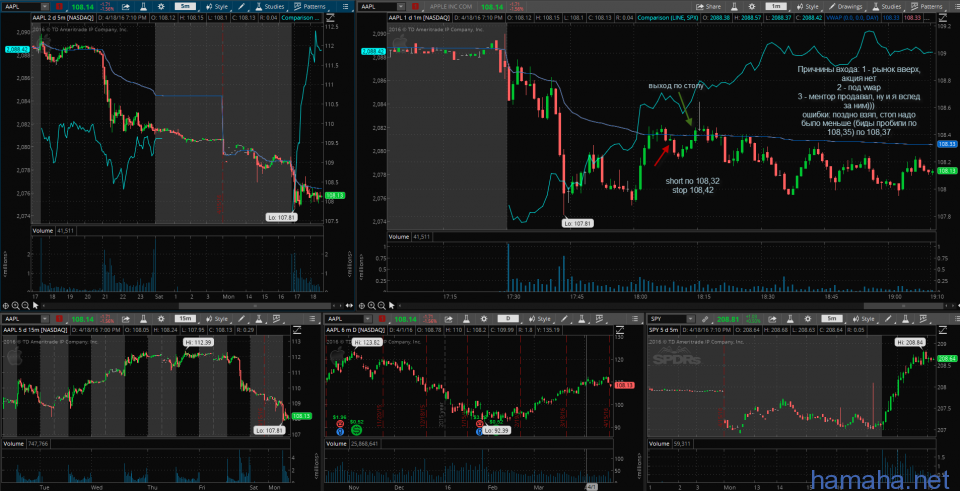Click Share button in the 1m chart
The height and width of the screenshot is (491, 960).
(x=708, y=7)
